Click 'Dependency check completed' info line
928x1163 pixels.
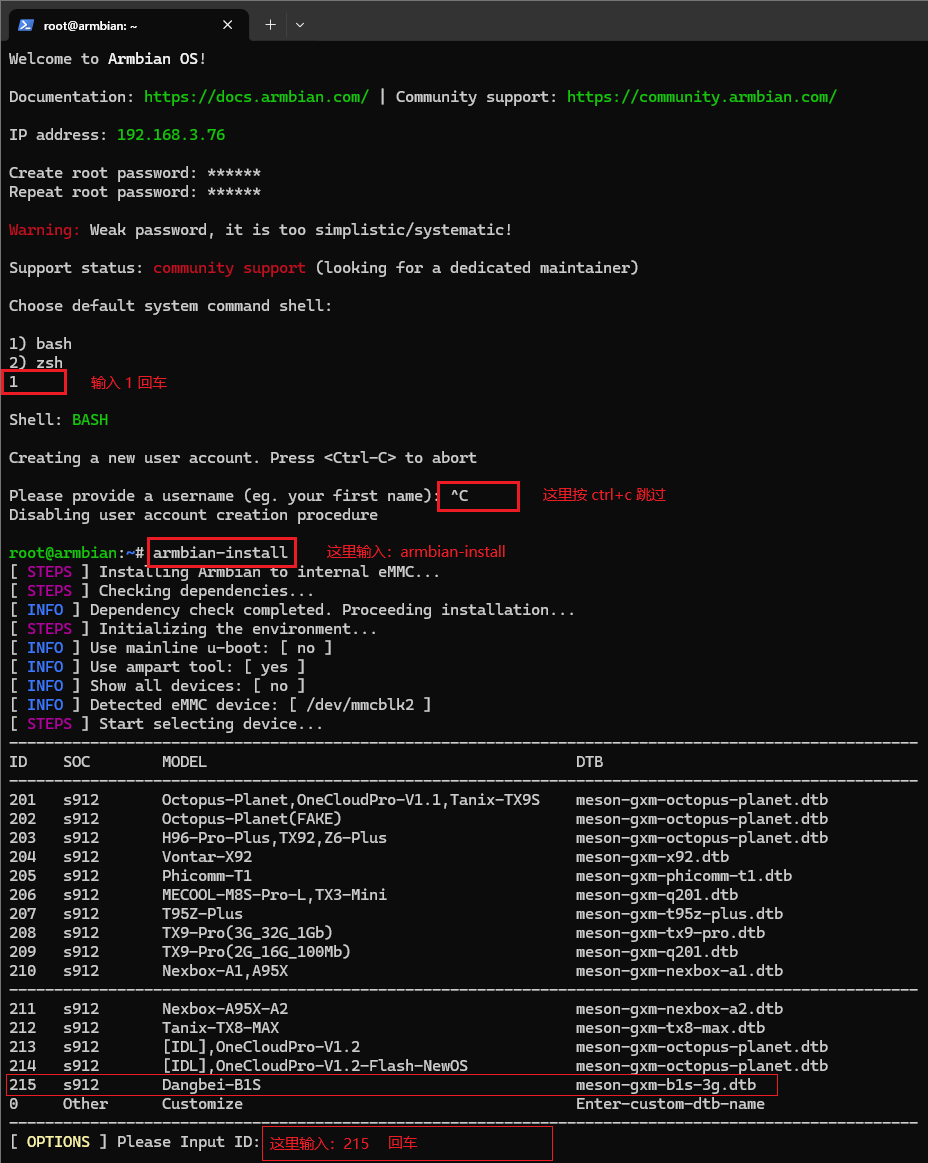pos(292,610)
